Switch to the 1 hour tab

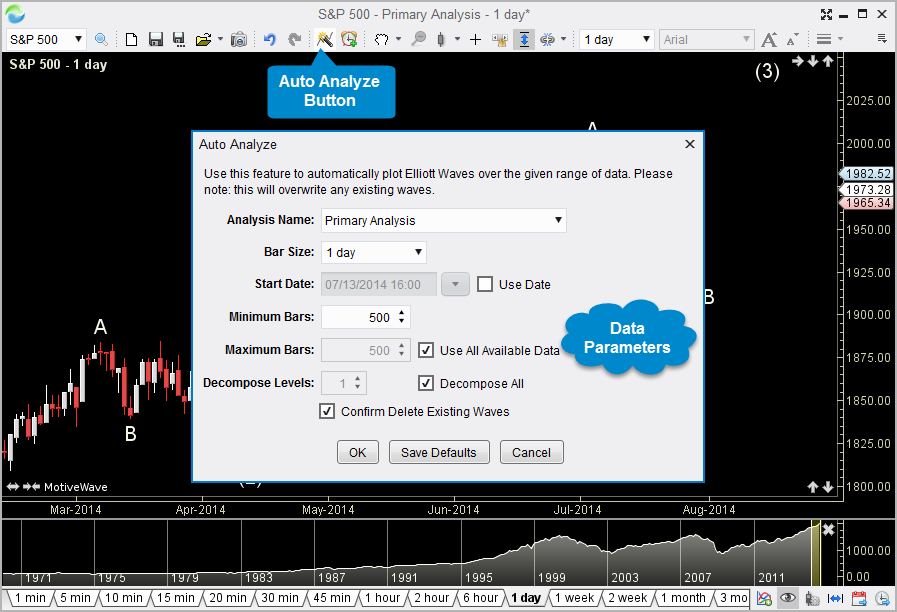point(382,598)
